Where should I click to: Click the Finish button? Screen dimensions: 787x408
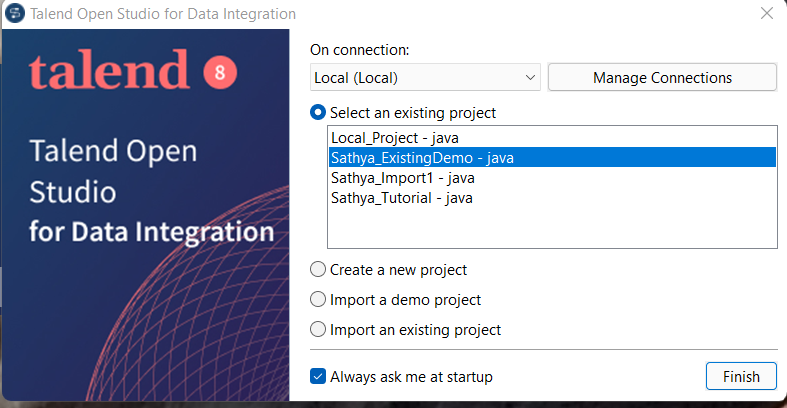741,377
